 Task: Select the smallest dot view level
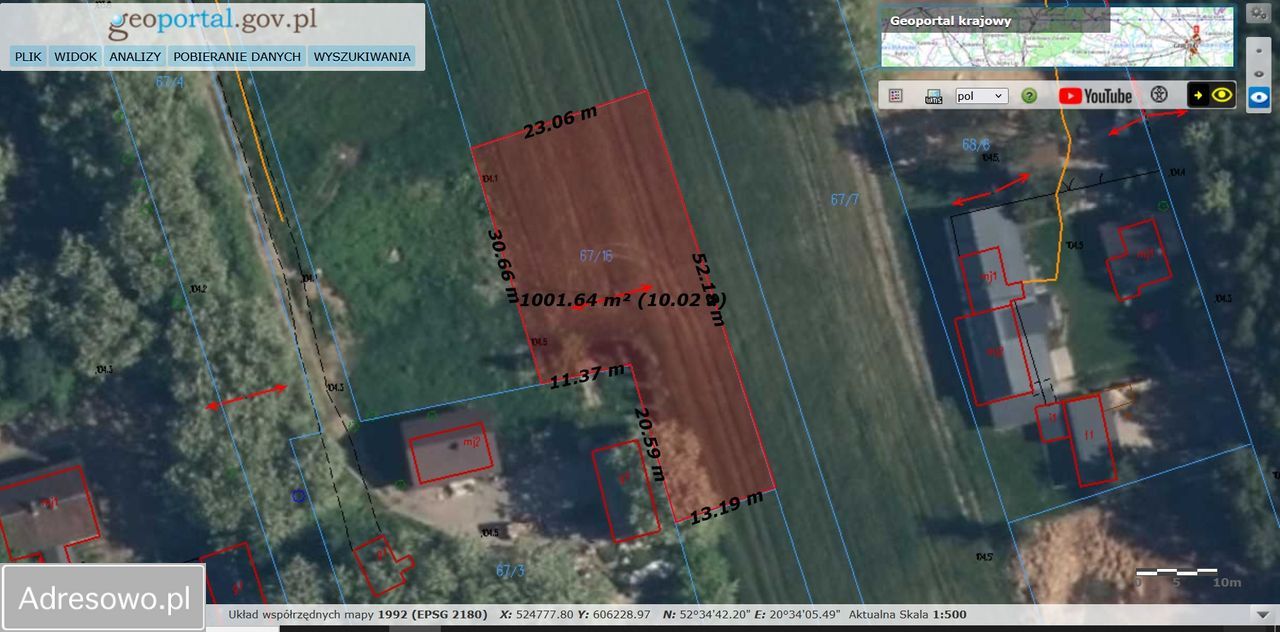pos(1258,49)
